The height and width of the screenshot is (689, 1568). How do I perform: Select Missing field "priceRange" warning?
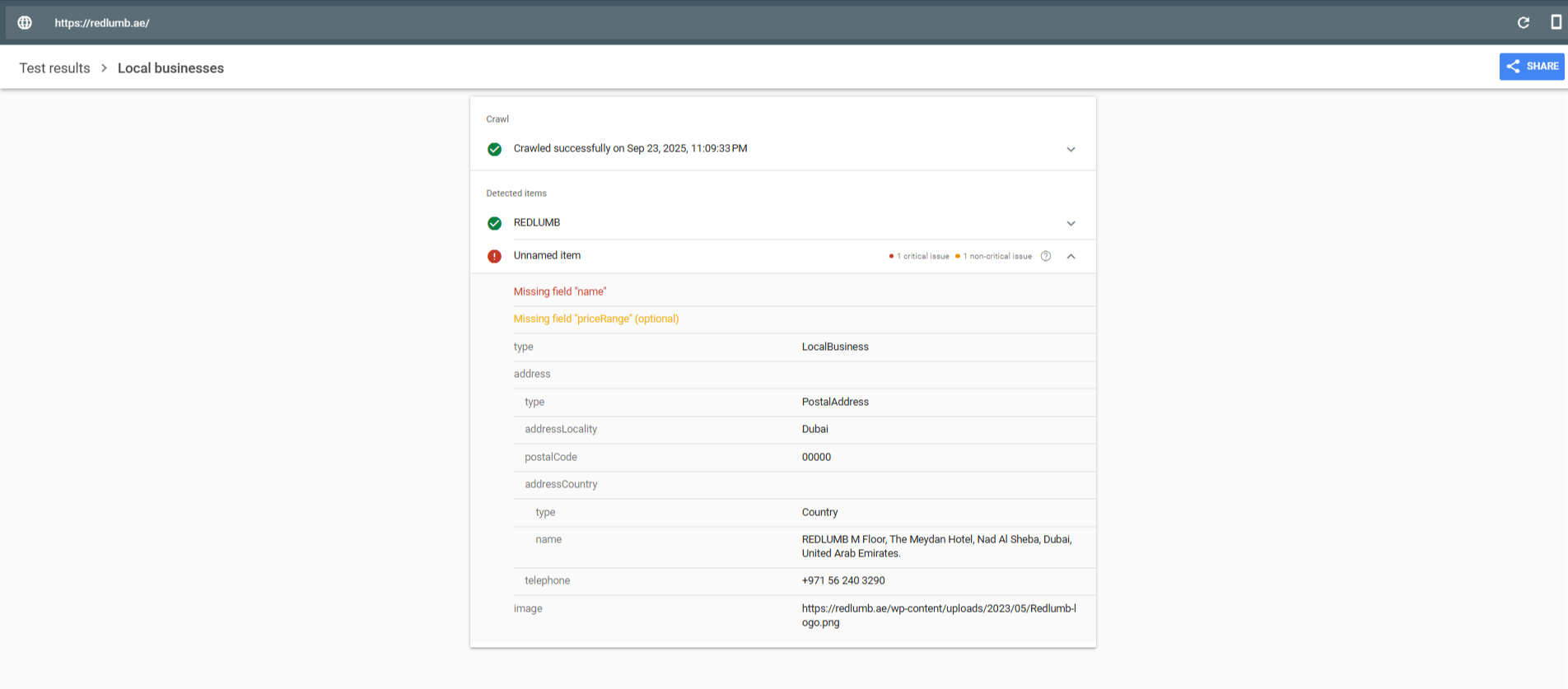pyautogui.click(x=596, y=319)
